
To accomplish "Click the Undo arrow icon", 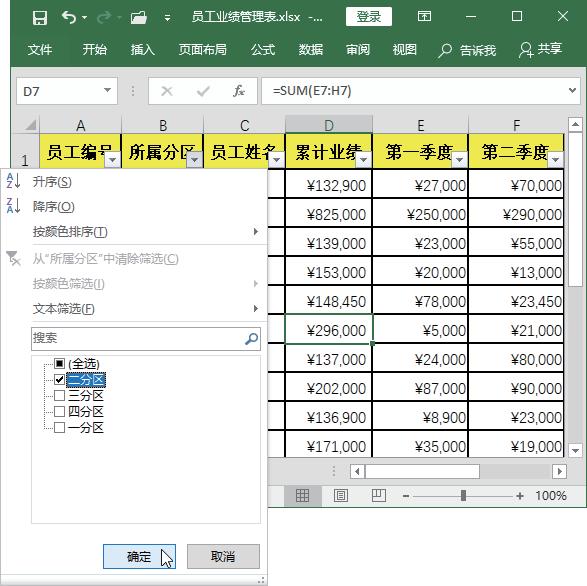I will tap(69, 17).
